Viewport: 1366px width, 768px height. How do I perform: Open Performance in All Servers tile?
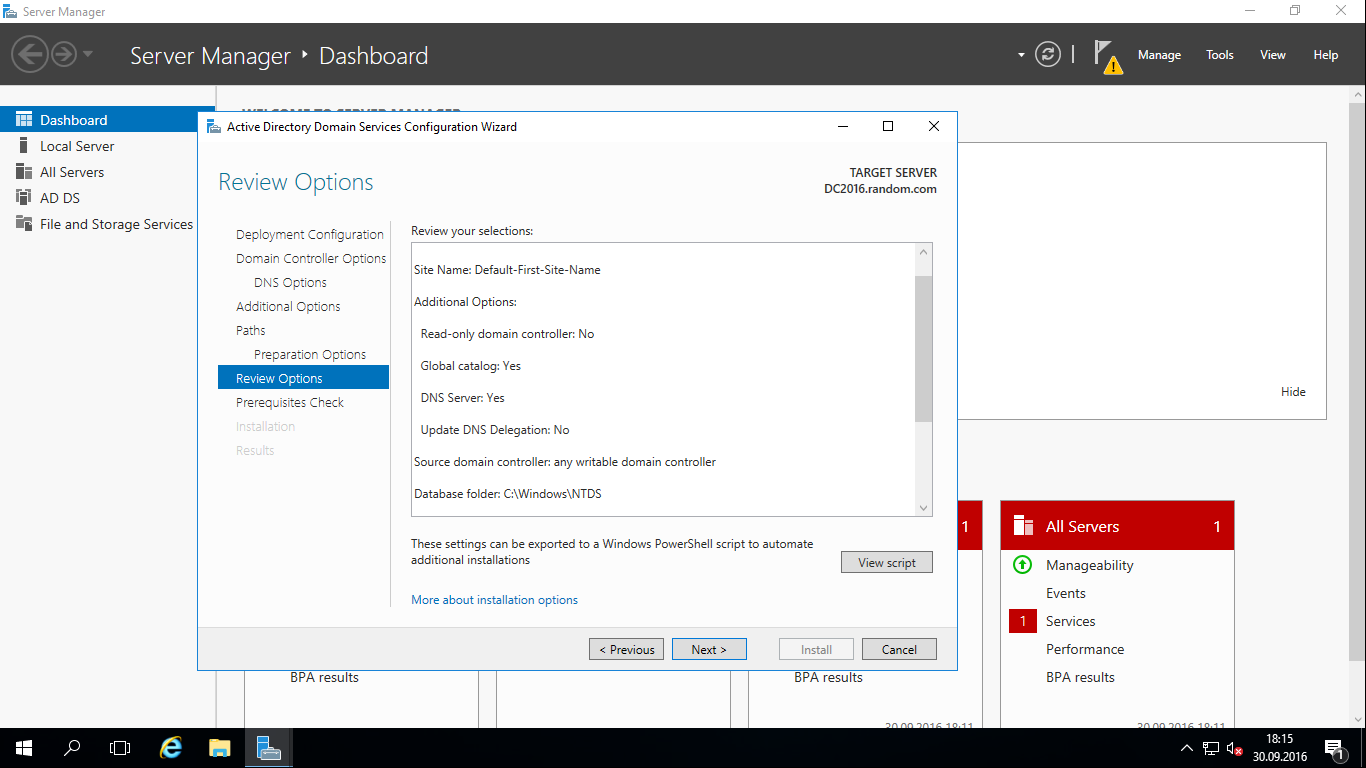click(x=1085, y=649)
